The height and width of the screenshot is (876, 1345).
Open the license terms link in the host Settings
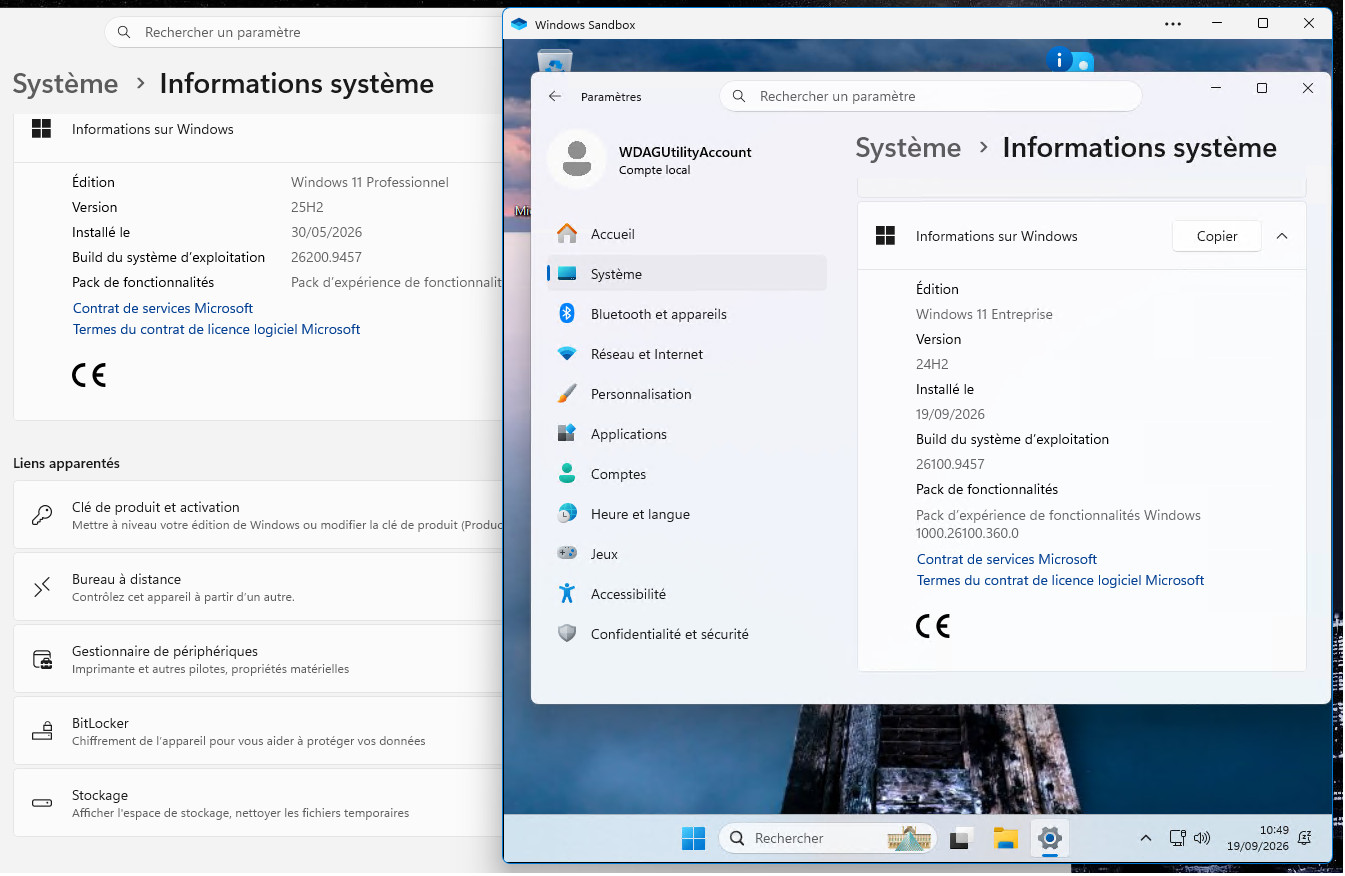[x=216, y=329]
